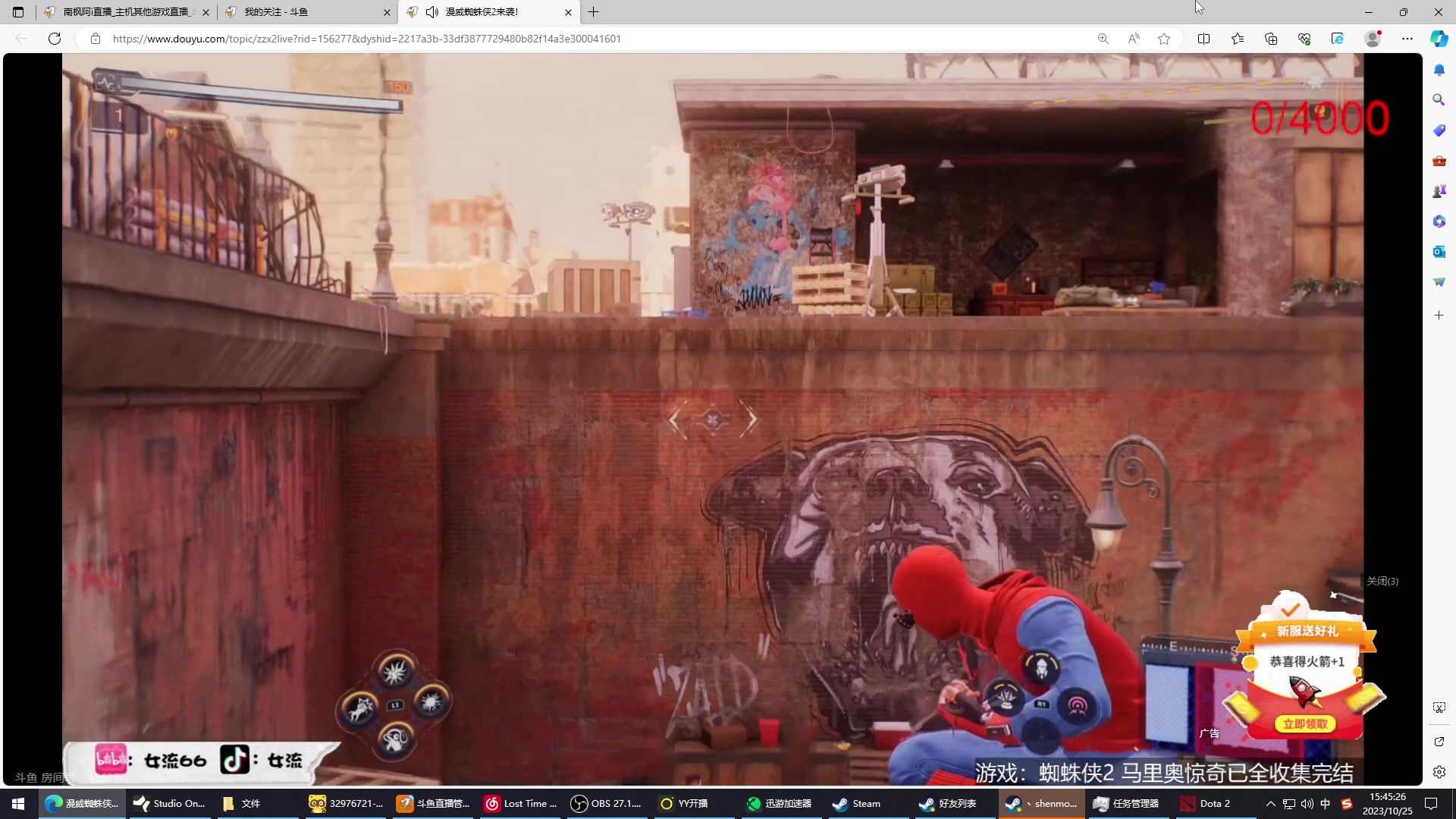Refresh the Douyu page

click(x=55, y=39)
